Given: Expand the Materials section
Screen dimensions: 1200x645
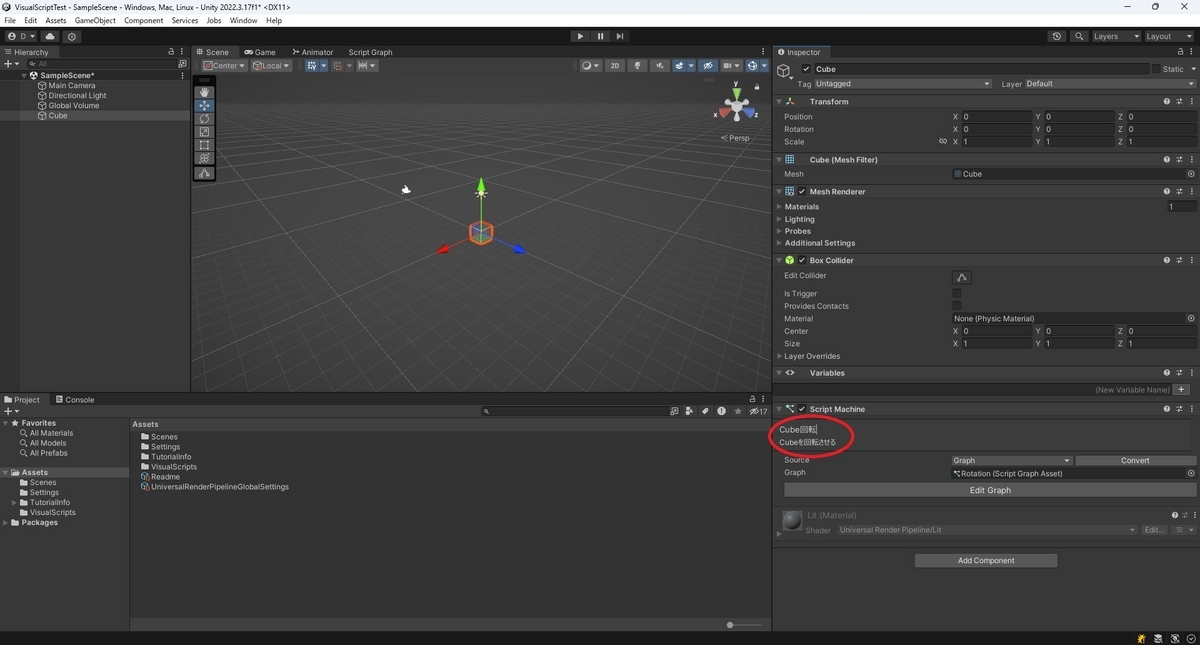Looking at the screenshot, I should [780, 207].
